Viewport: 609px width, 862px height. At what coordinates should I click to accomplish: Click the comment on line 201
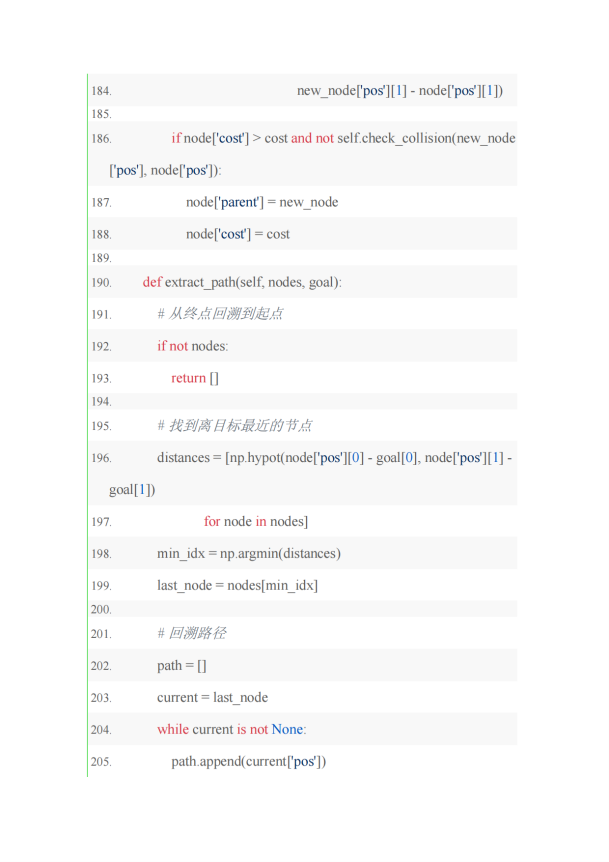pos(192,633)
